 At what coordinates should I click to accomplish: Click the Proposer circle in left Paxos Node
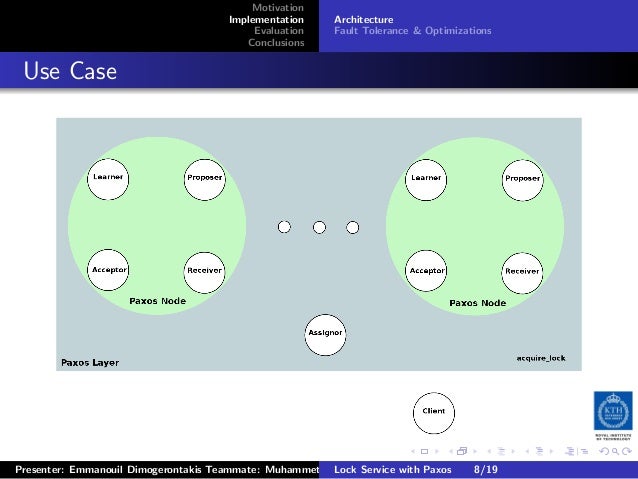point(205,179)
